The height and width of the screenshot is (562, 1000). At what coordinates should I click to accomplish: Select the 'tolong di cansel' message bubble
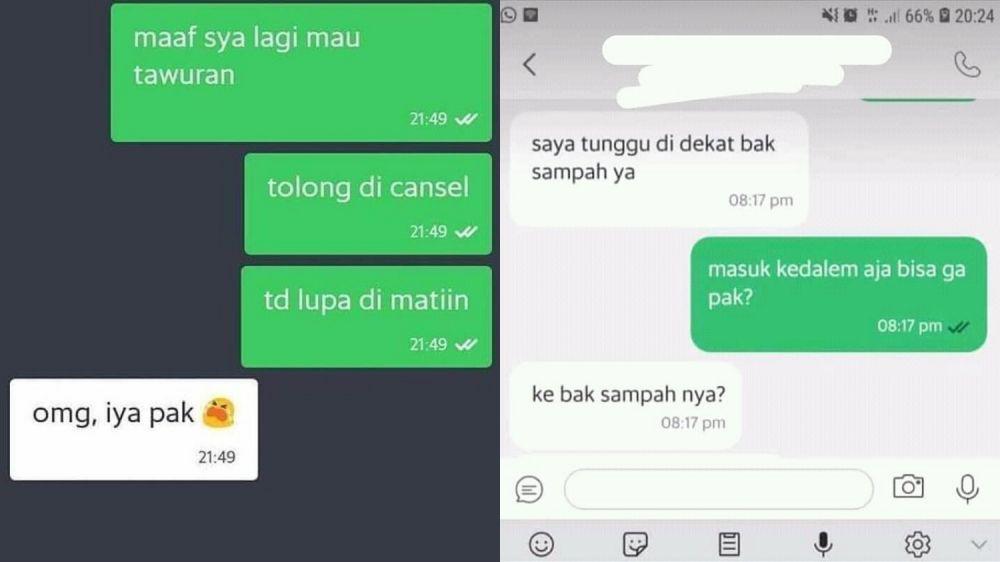coord(368,204)
